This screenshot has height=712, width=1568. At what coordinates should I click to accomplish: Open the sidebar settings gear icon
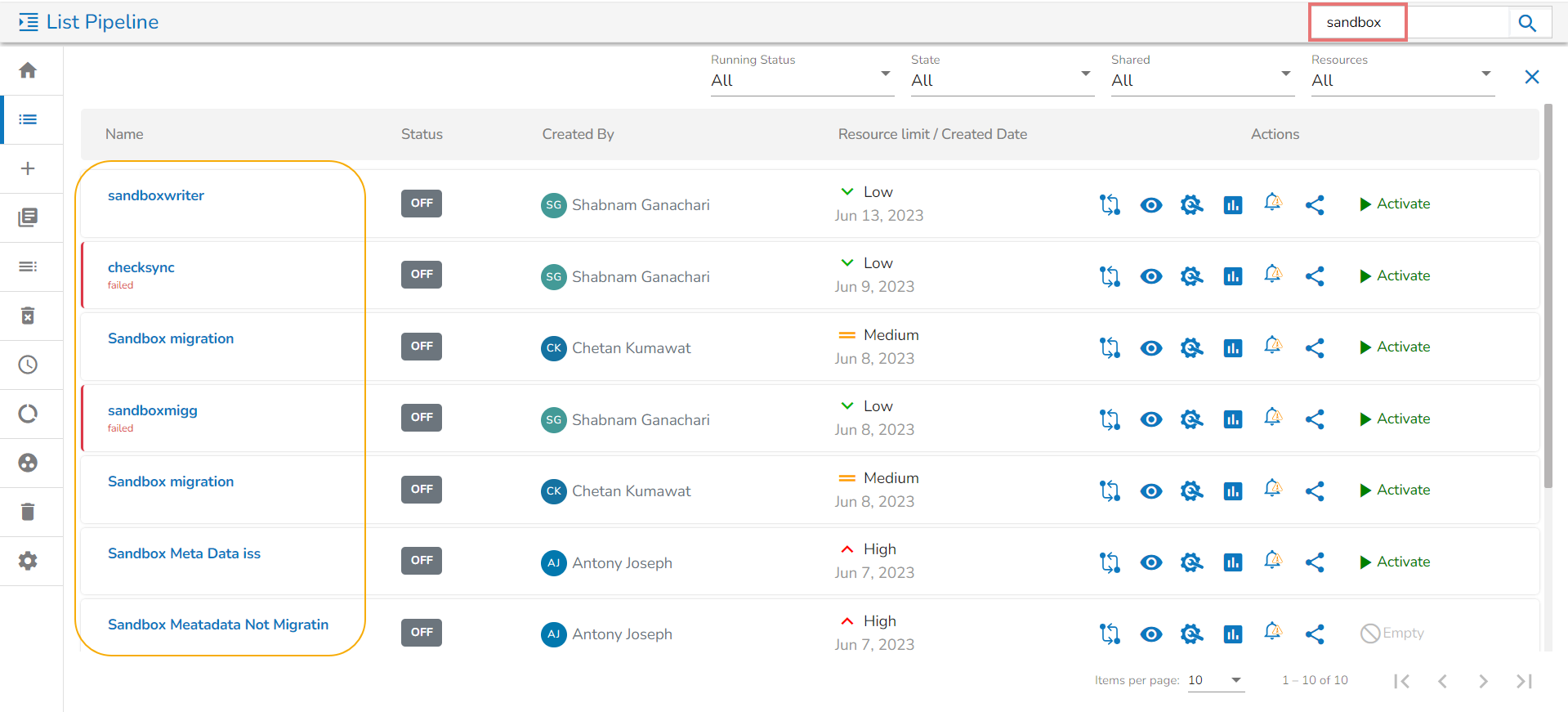[x=28, y=561]
